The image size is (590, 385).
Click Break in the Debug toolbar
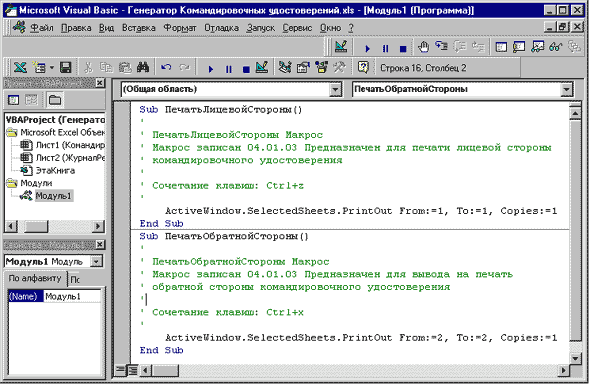pos(385,49)
